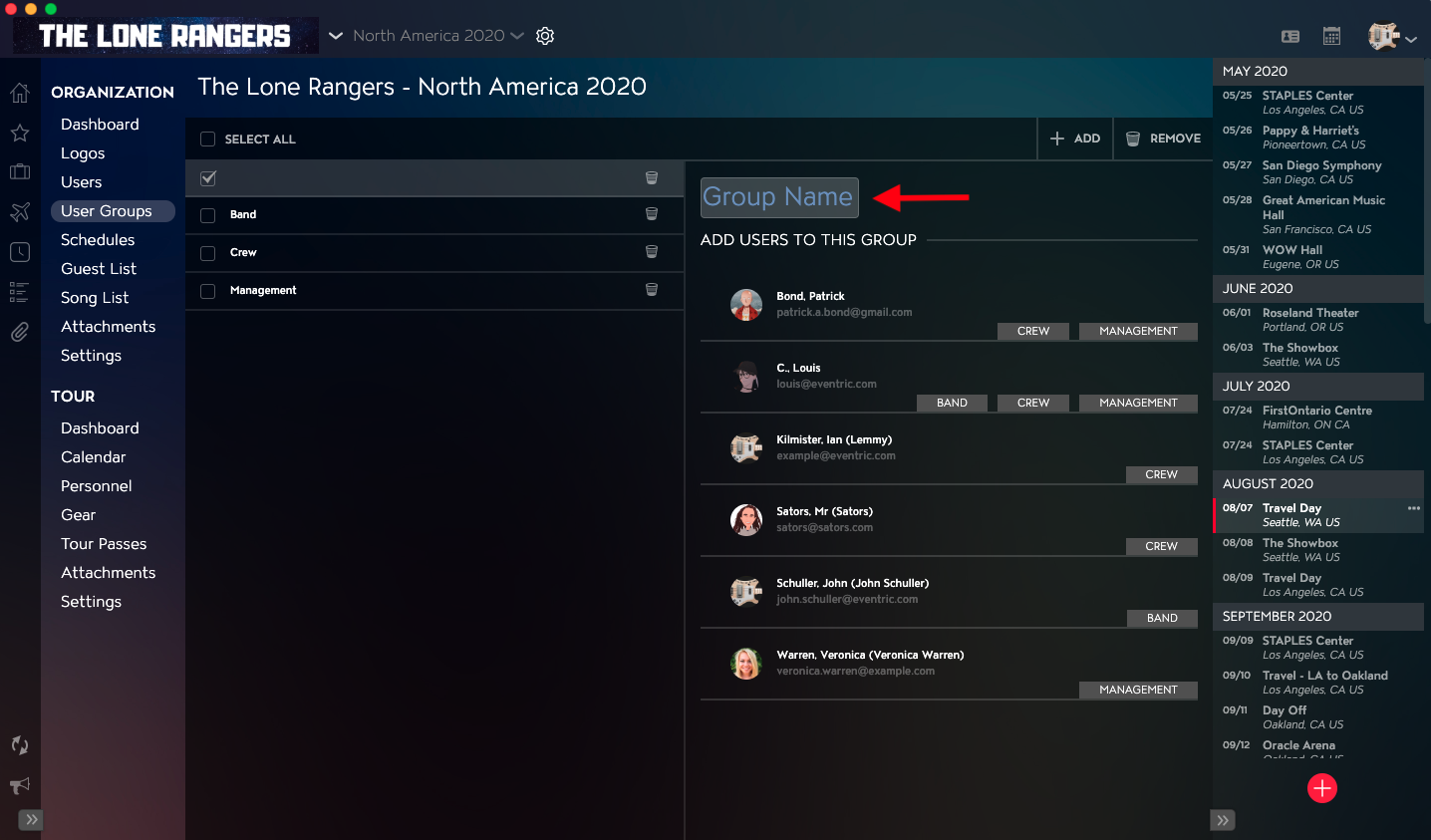Open Organization Dashboard menu item
This screenshot has width=1431, height=840.
coord(100,125)
